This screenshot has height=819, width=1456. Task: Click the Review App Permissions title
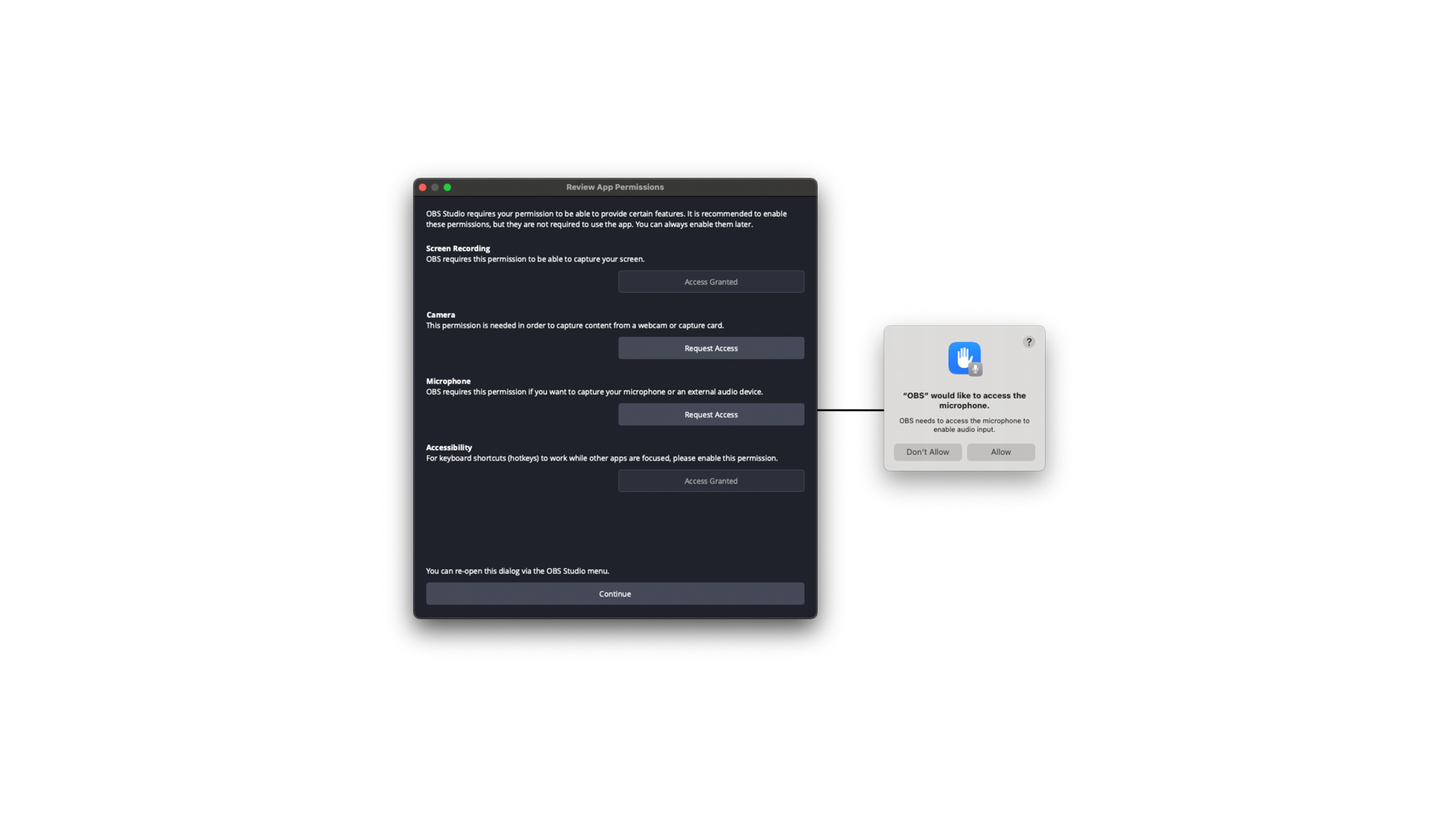[x=615, y=187]
